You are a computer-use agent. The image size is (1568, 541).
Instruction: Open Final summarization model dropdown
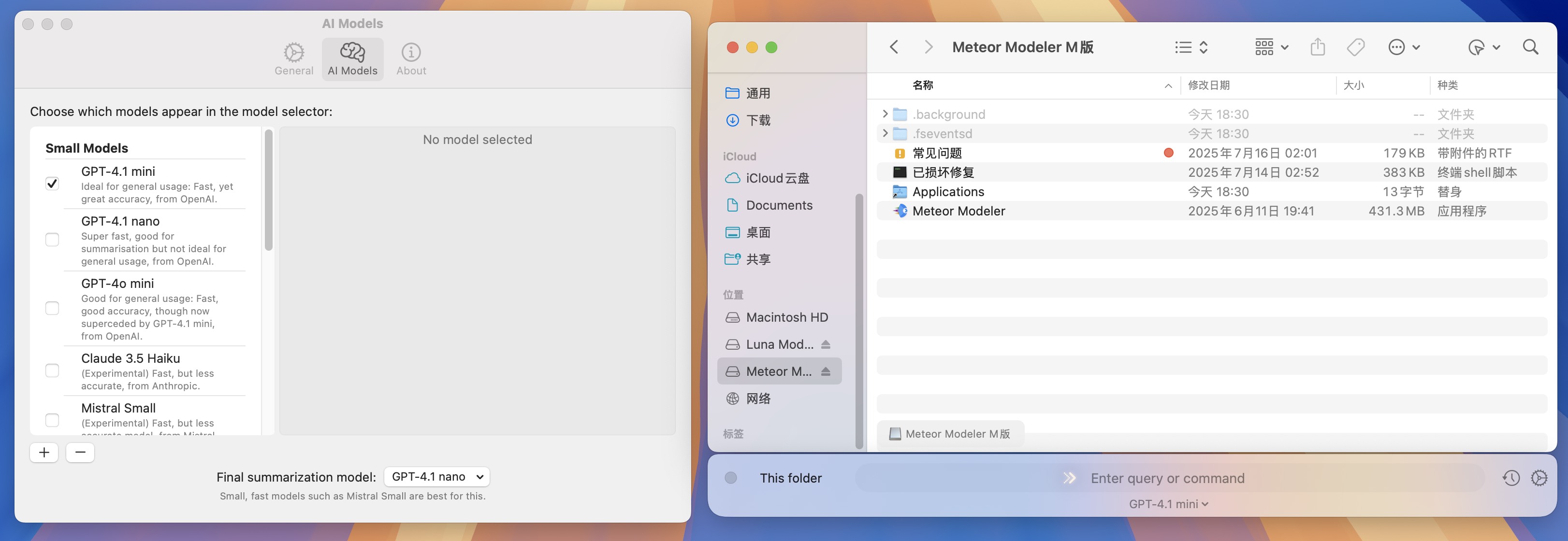click(436, 476)
